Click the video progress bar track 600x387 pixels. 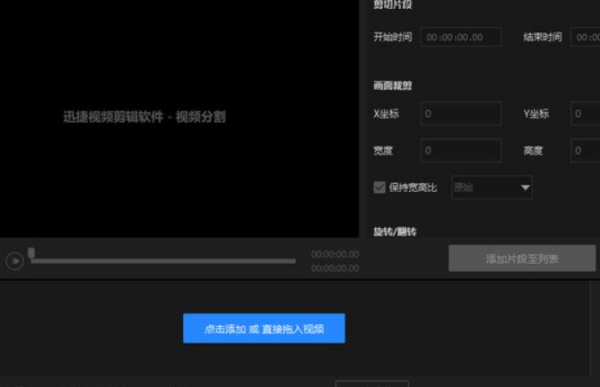(x=163, y=261)
